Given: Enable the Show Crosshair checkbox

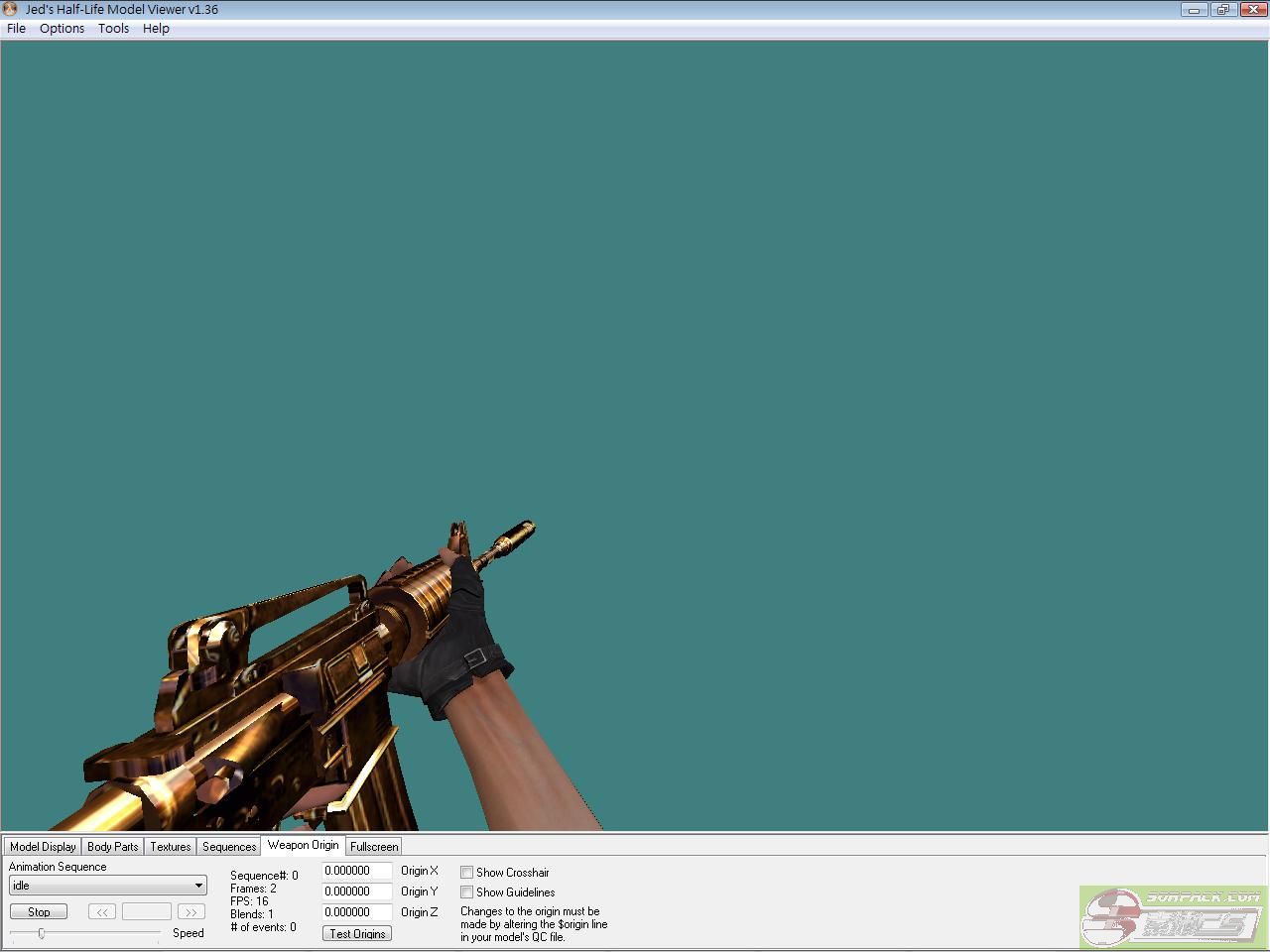Looking at the screenshot, I should pos(466,873).
